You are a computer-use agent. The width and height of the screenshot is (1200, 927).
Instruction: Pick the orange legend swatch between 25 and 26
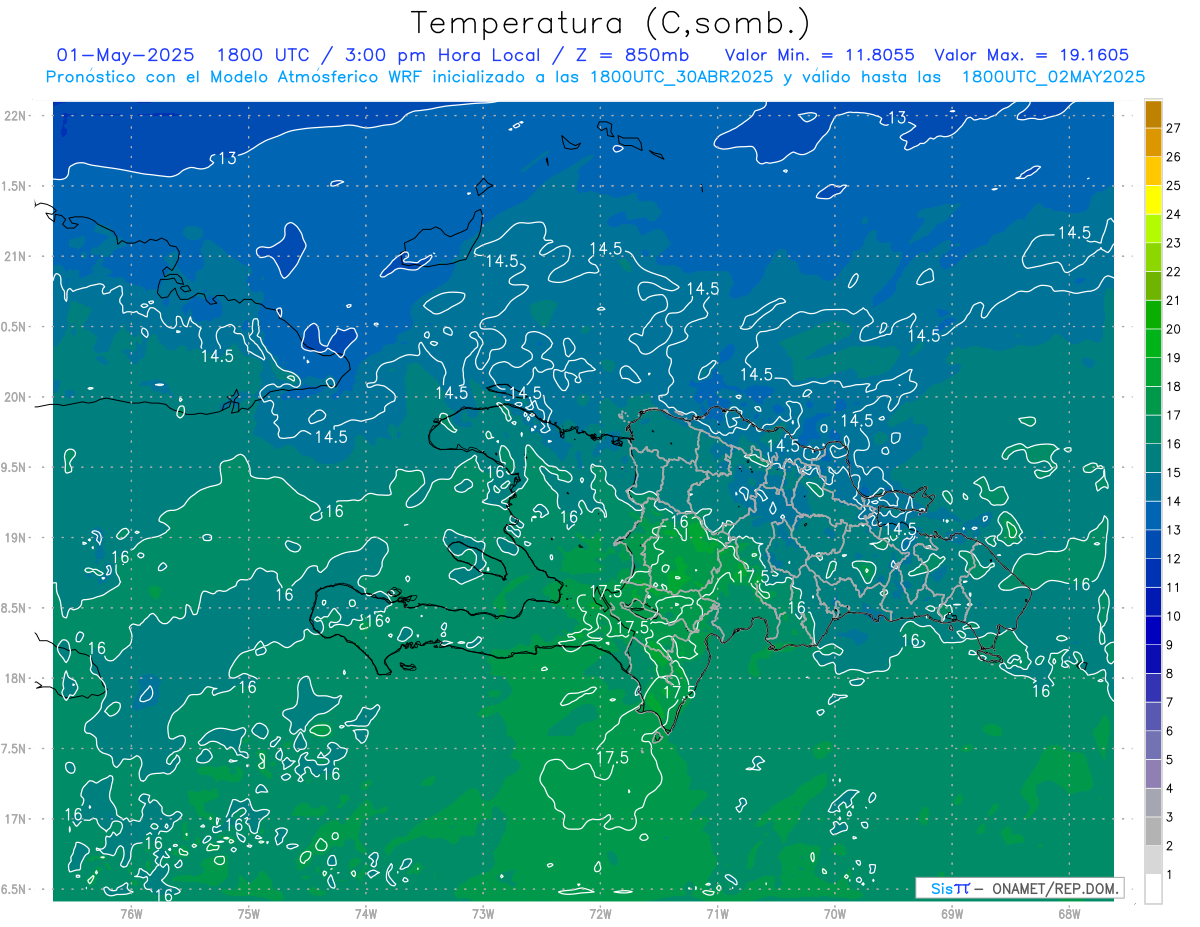click(1153, 171)
